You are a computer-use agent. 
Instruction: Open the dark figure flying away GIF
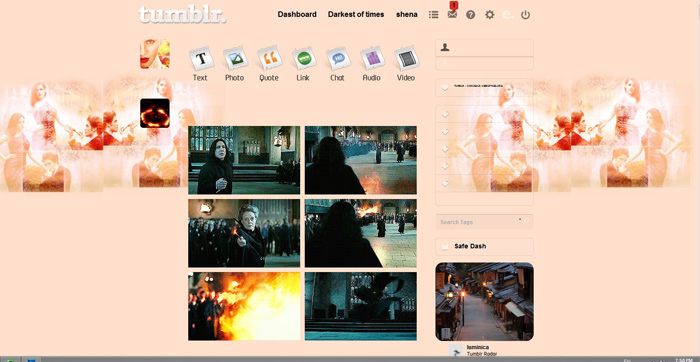coord(361,306)
